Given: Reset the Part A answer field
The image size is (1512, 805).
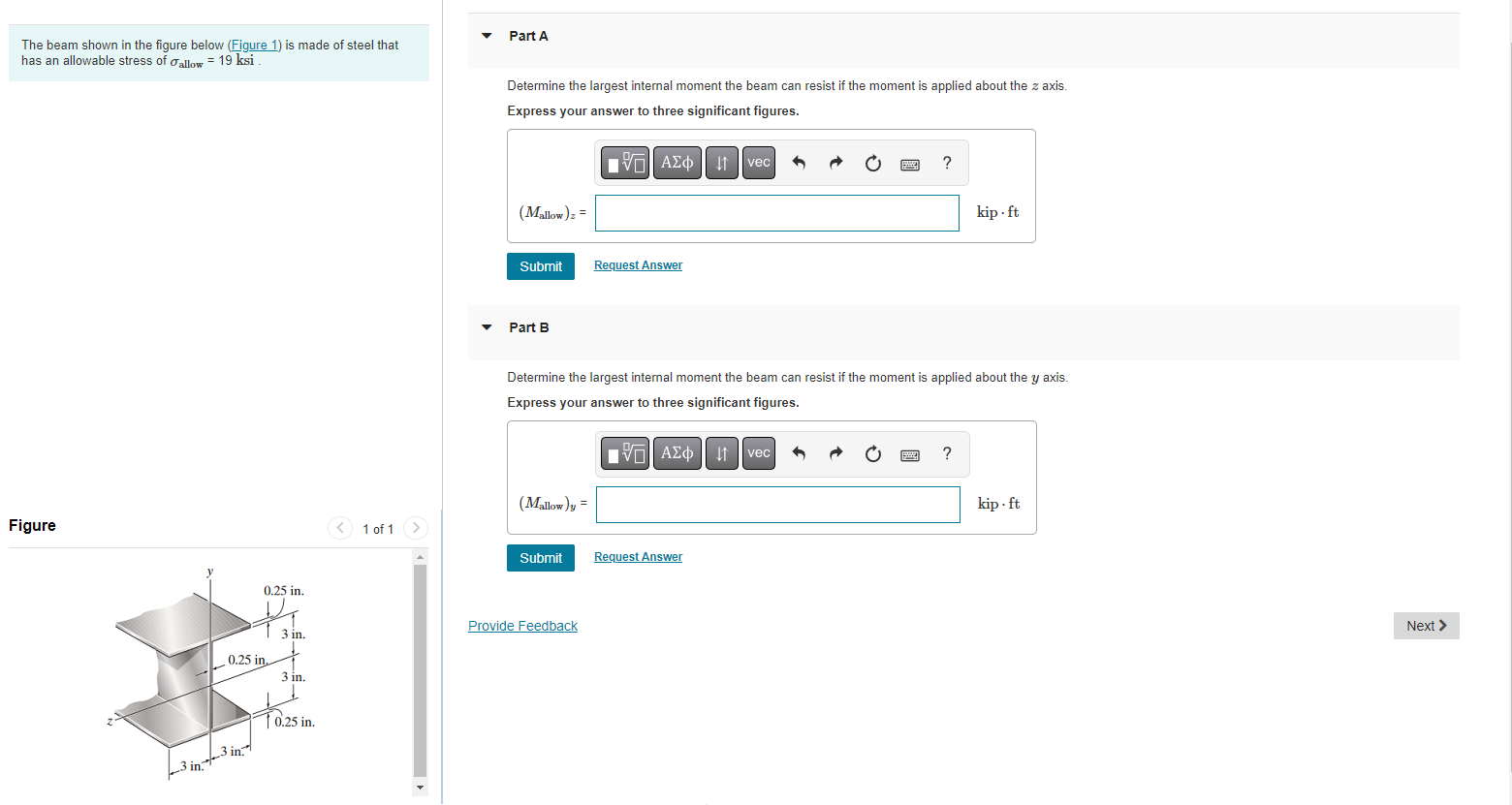Looking at the screenshot, I should 873,163.
